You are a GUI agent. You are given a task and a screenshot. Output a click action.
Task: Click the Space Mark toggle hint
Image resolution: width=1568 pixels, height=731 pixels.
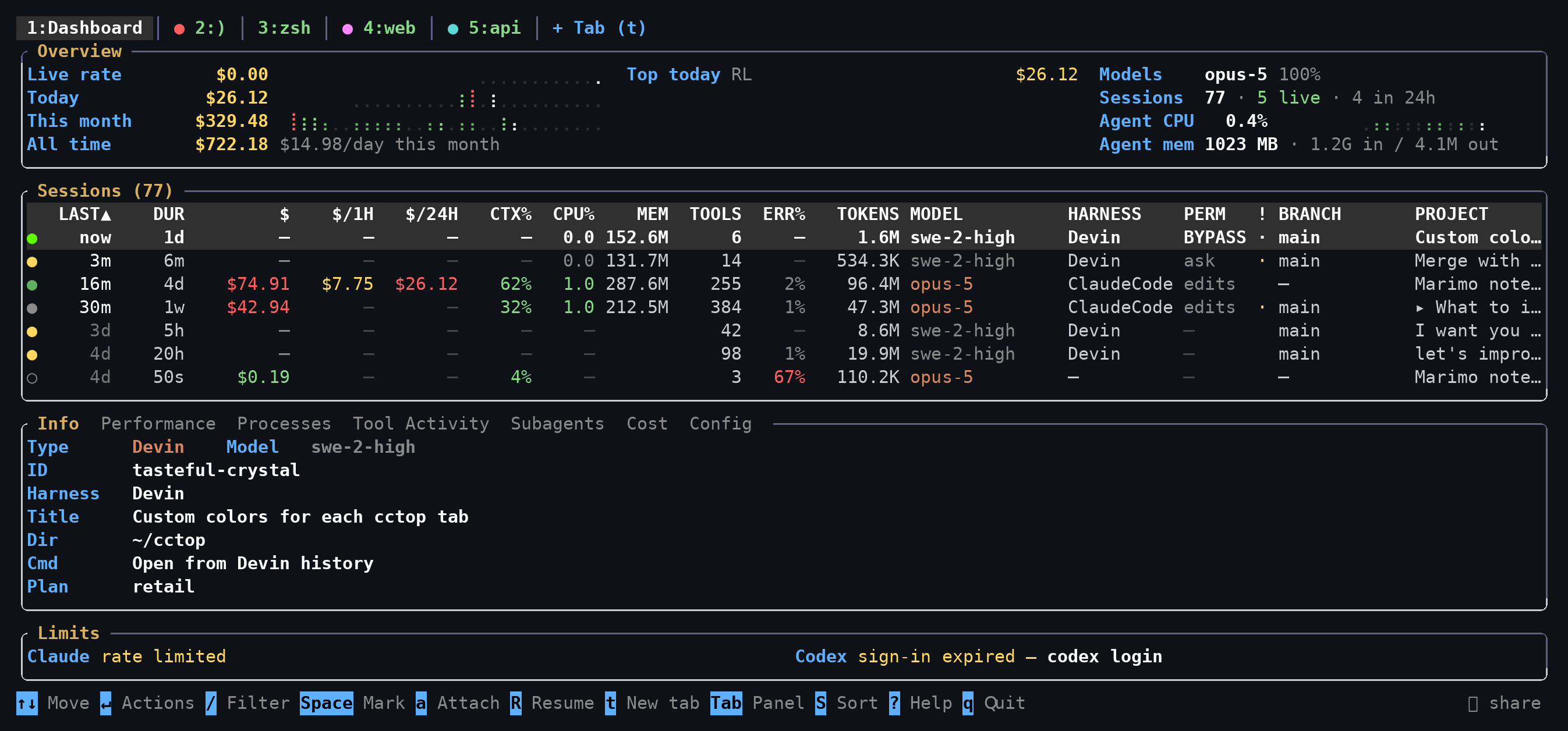point(326,704)
